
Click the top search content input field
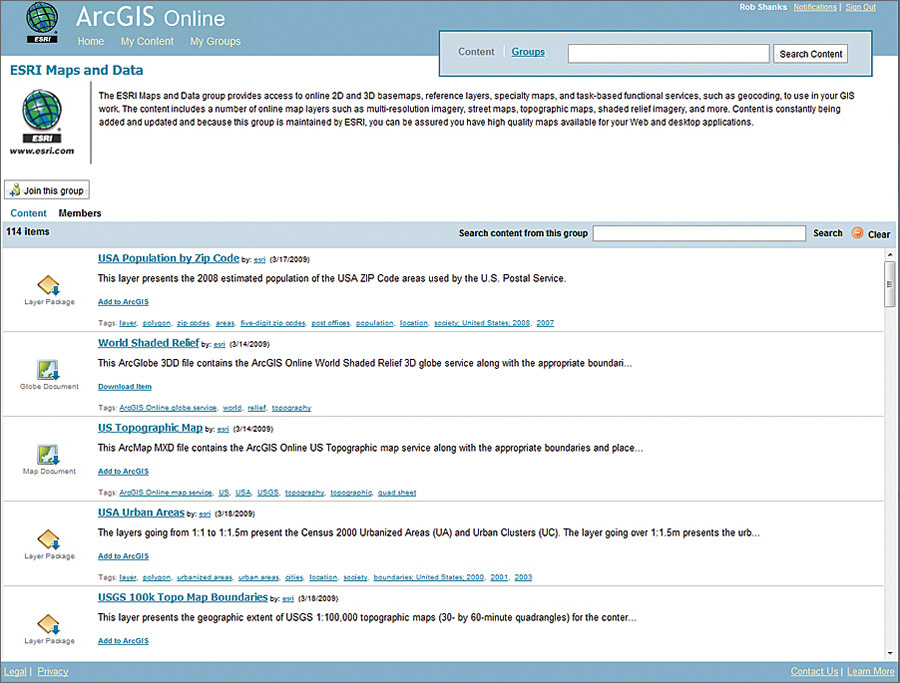coord(668,53)
